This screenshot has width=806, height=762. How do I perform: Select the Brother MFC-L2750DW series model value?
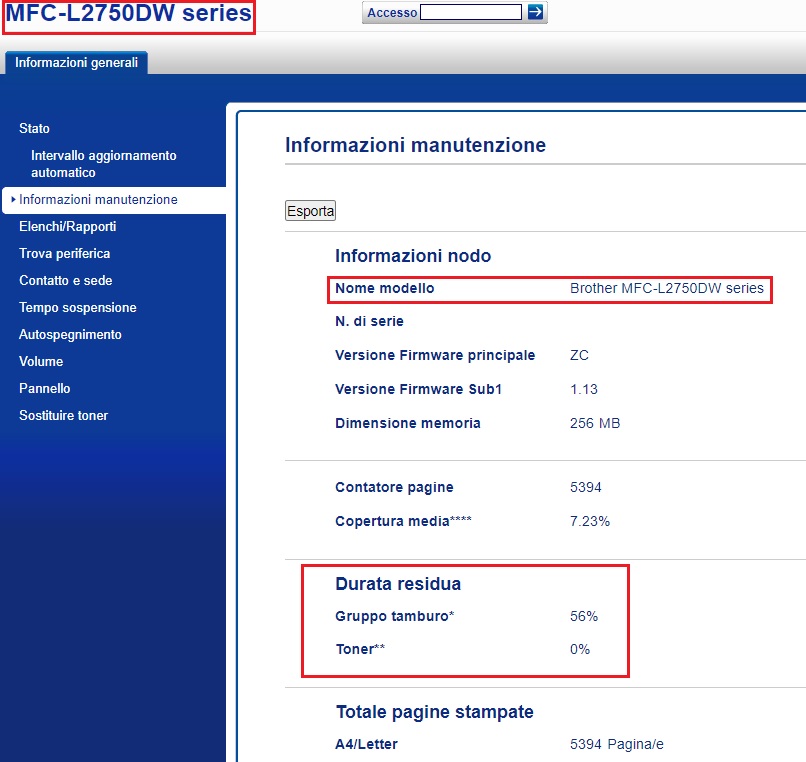click(x=667, y=288)
